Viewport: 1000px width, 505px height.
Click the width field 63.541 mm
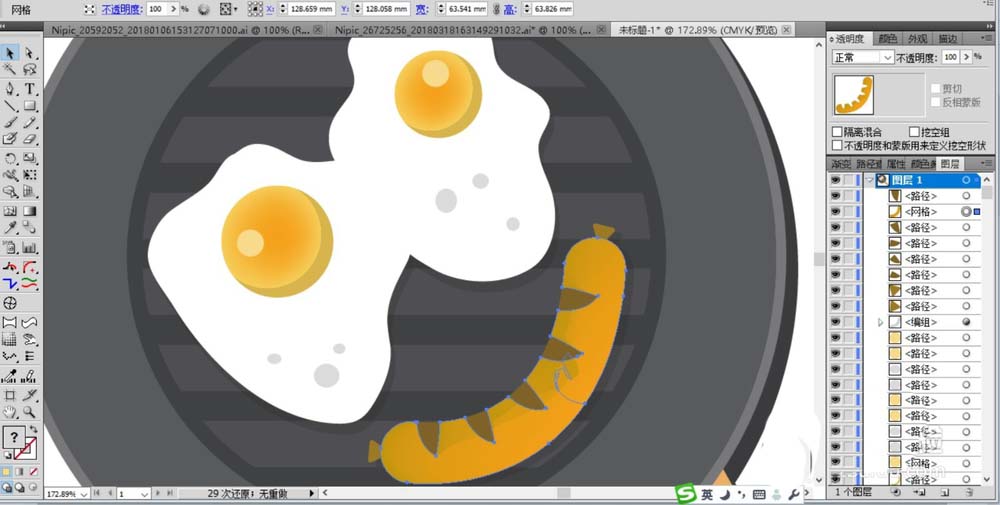tap(466, 9)
